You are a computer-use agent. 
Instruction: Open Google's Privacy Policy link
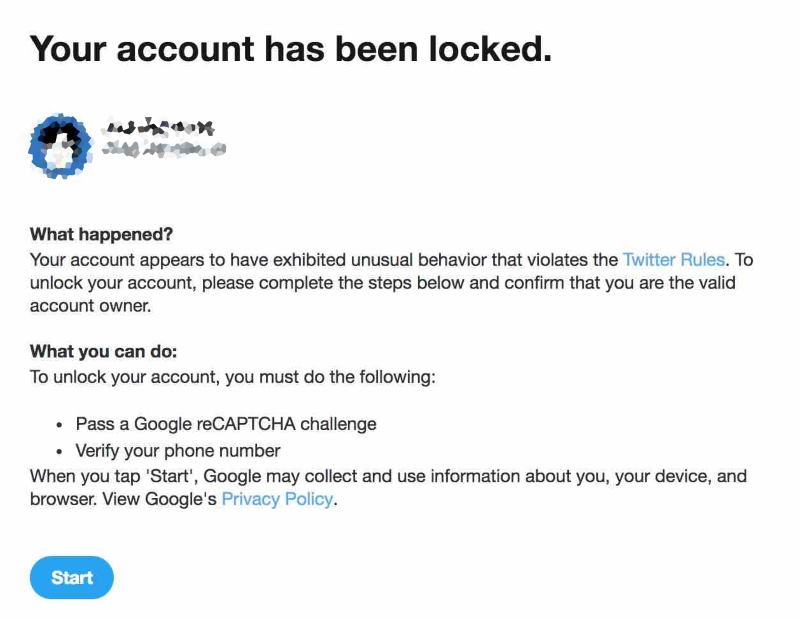pyautogui.click(x=278, y=499)
